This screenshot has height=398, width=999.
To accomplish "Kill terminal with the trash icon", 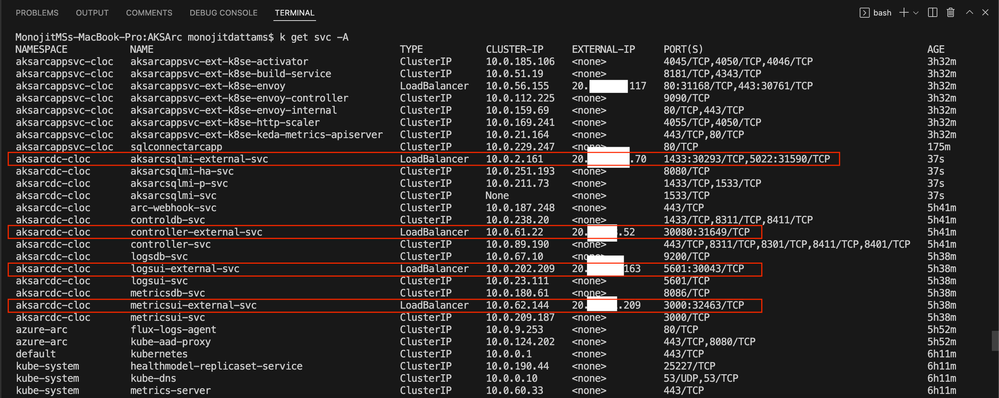I will [951, 13].
